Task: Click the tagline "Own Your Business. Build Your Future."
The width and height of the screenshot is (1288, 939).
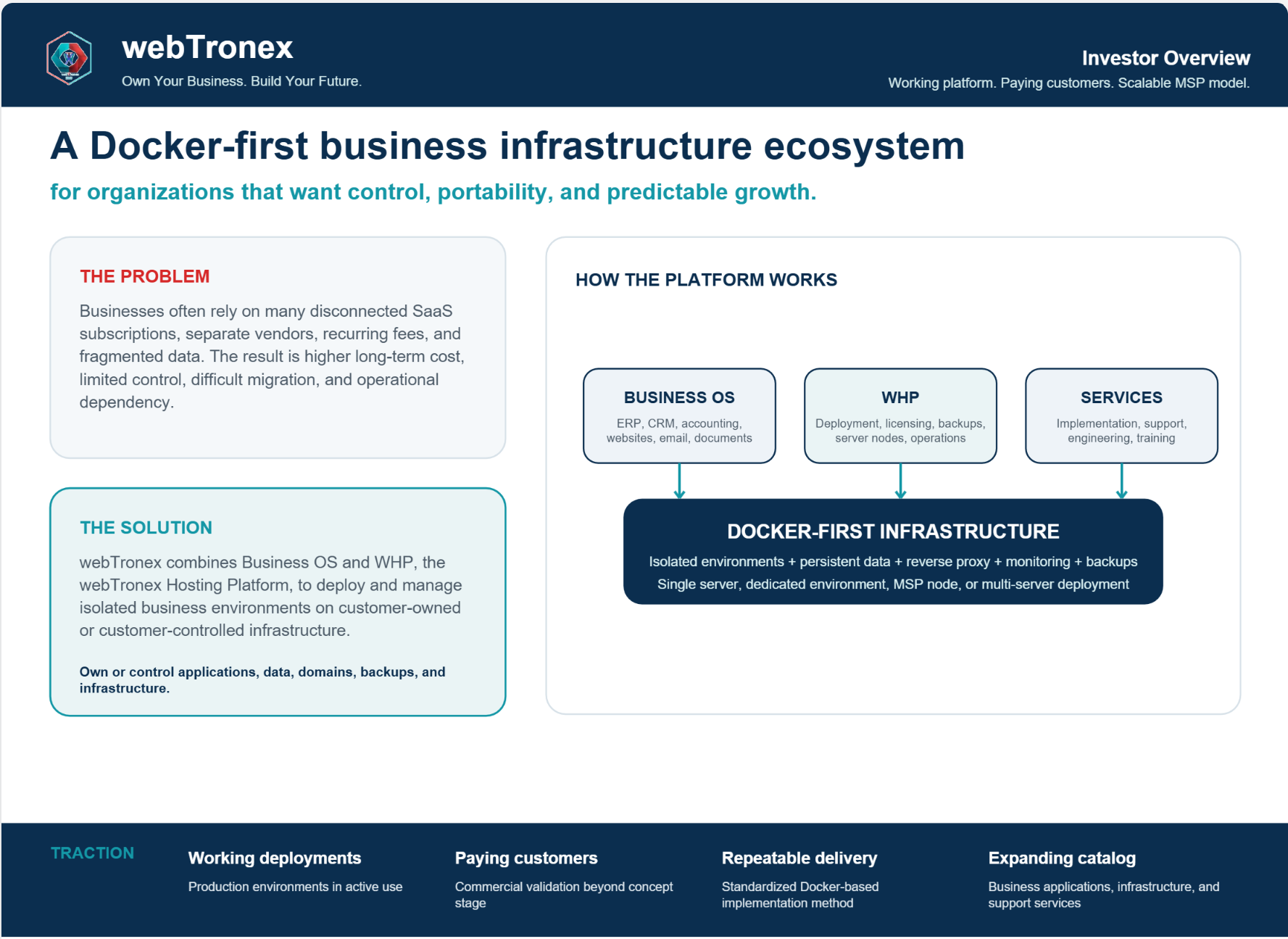Action: pyautogui.click(x=241, y=81)
